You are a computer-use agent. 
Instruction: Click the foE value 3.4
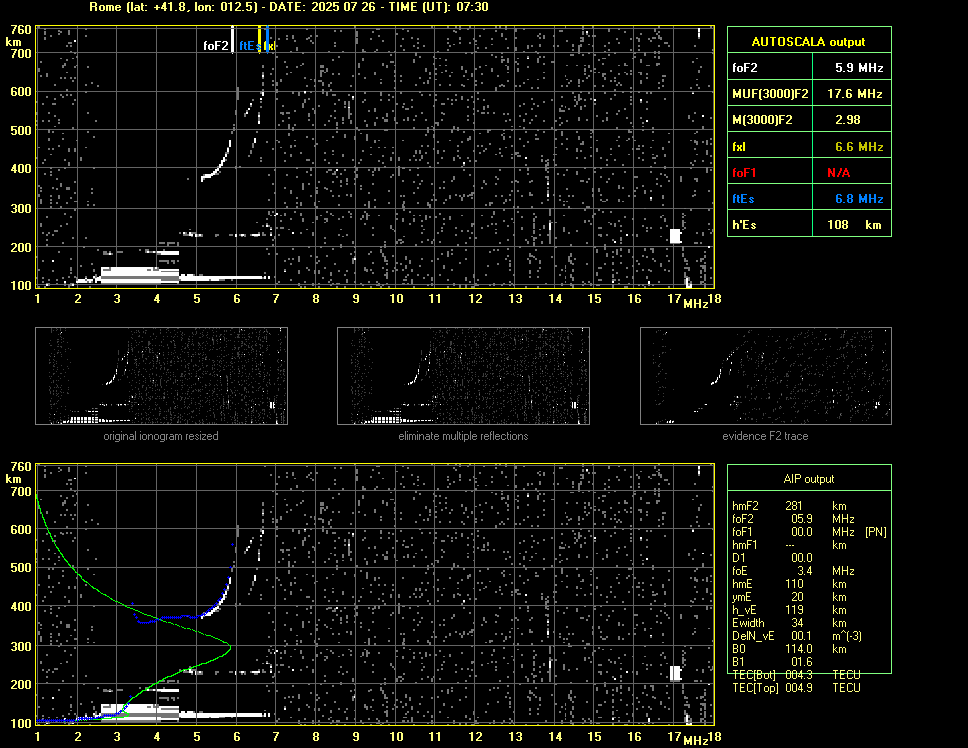pos(805,571)
